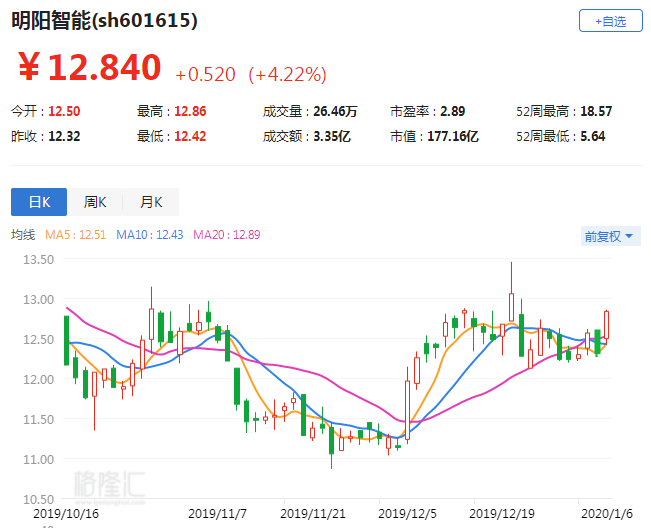651x528 pixels.
Task: Click the price change +0.520
Action: (x=206, y=75)
